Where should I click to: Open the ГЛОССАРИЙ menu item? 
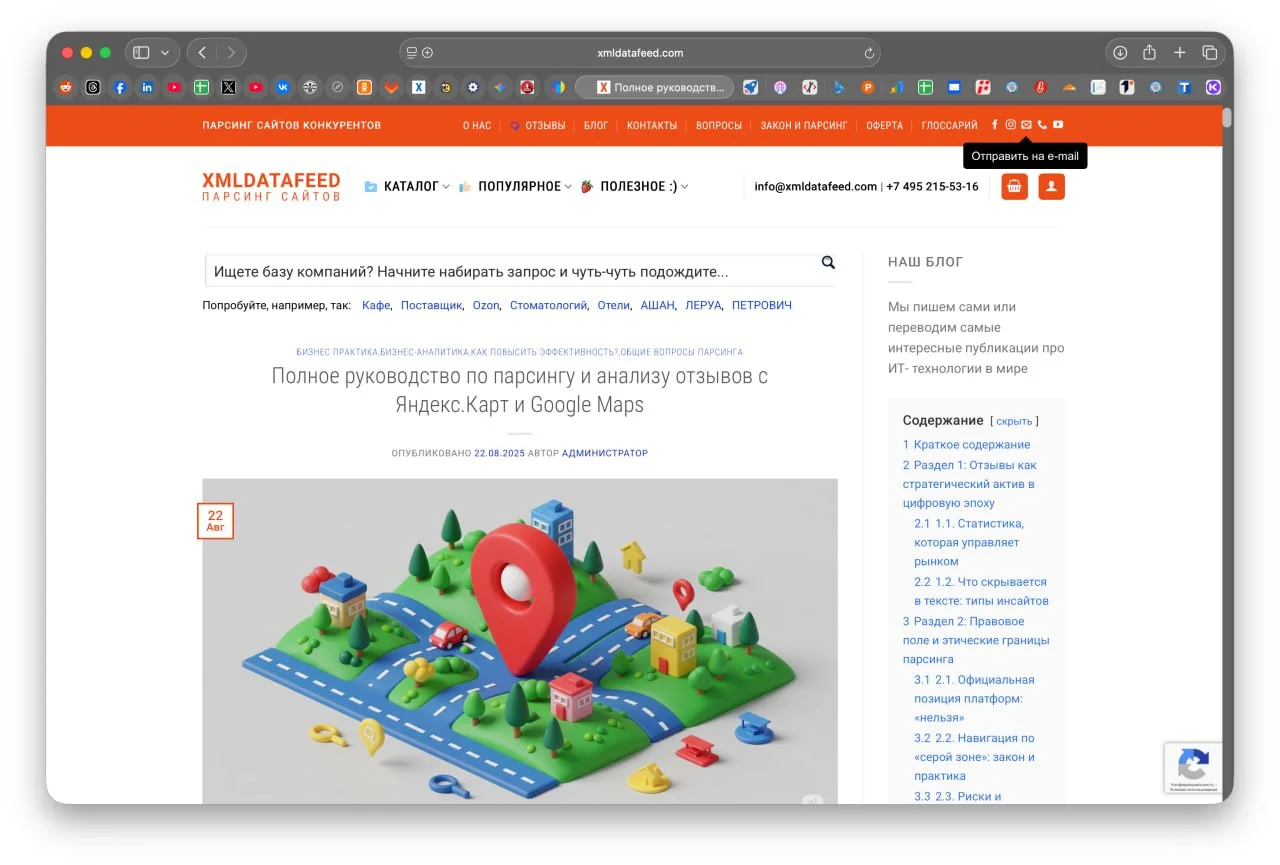click(x=949, y=126)
